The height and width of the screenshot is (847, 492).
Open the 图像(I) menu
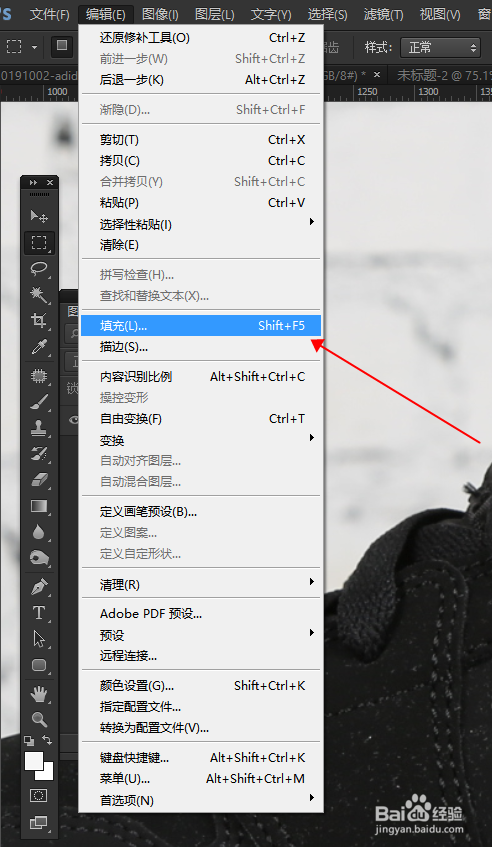160,15
